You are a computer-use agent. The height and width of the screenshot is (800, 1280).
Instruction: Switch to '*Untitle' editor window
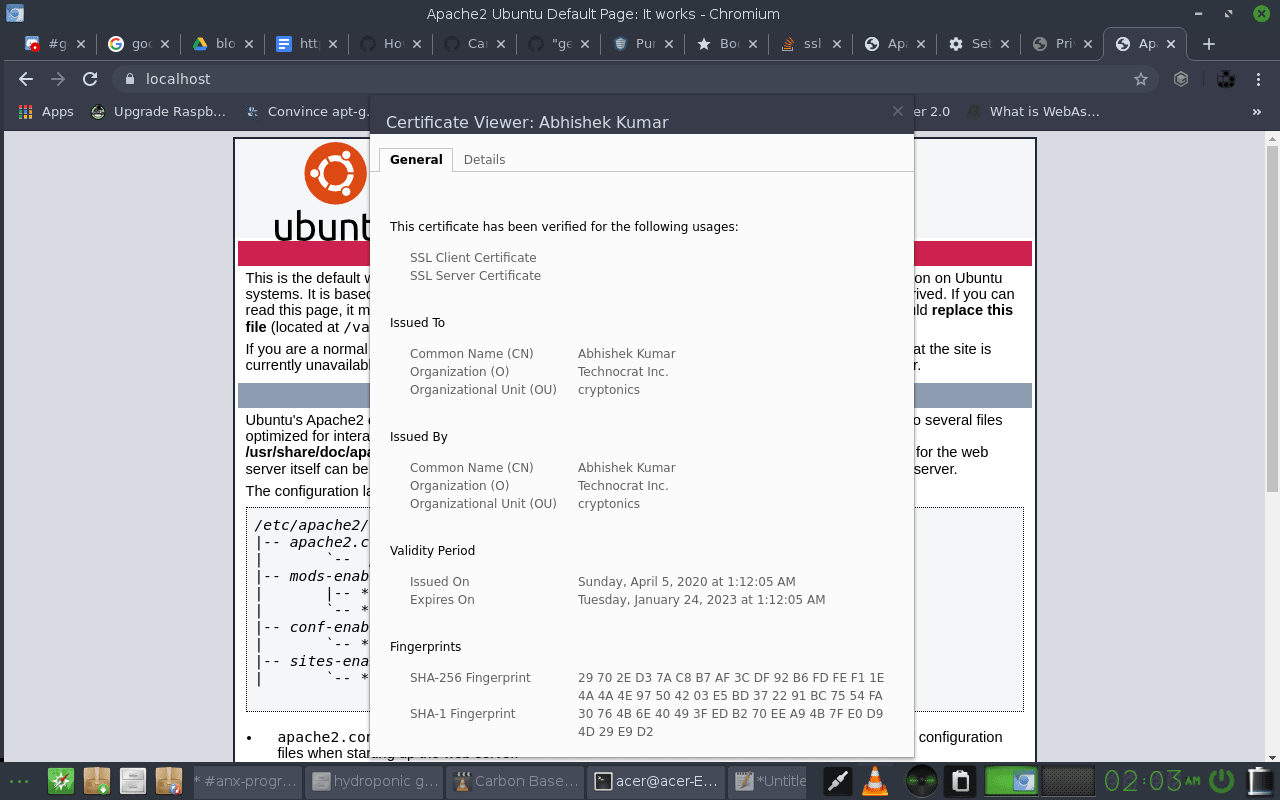click(768, 781)
